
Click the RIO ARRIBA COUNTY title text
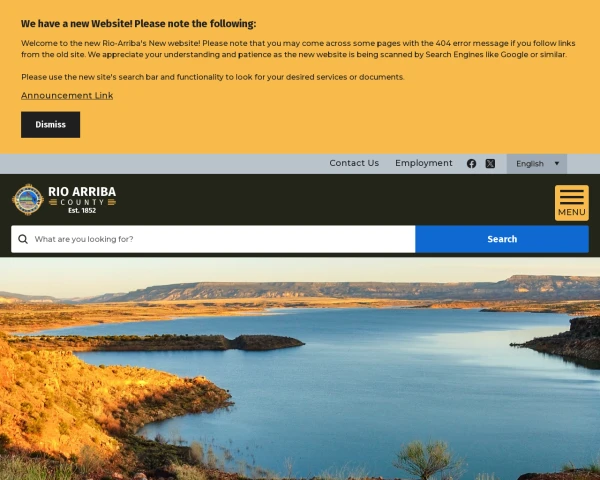click(82, 196)
